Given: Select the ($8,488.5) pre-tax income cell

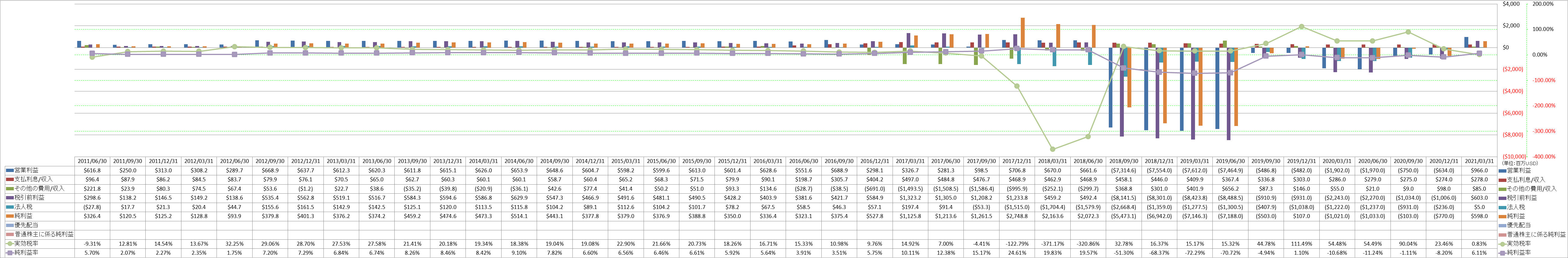Looking at the screenshot, I should tap(1230, 198).
